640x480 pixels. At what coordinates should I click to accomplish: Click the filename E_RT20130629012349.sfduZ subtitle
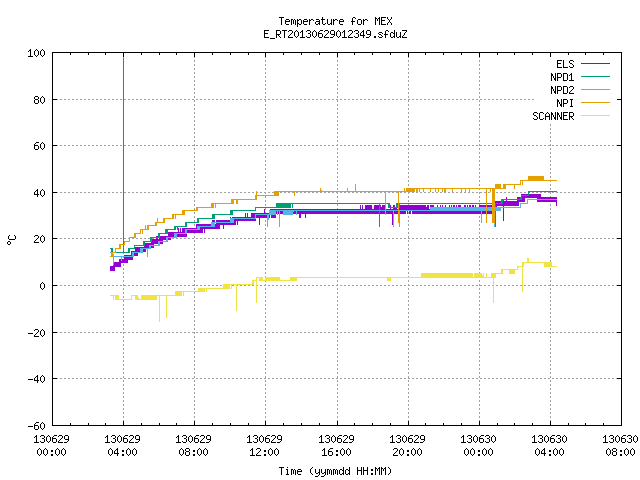(335, 34)
